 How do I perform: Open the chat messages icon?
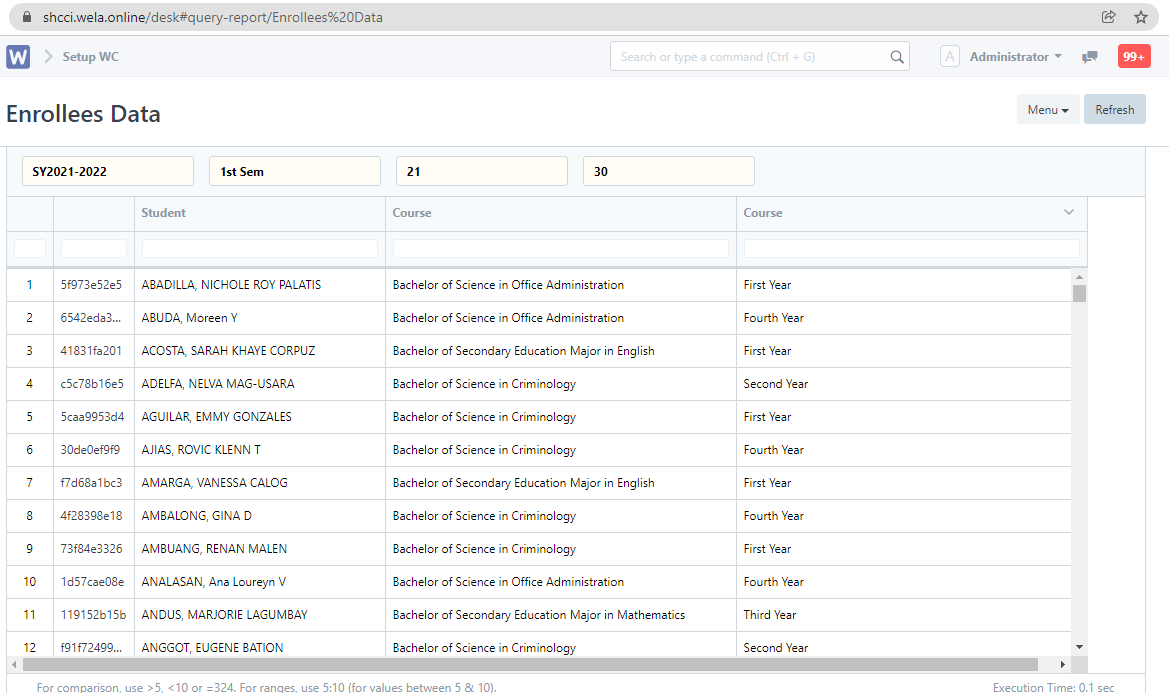click(1090, 57)
